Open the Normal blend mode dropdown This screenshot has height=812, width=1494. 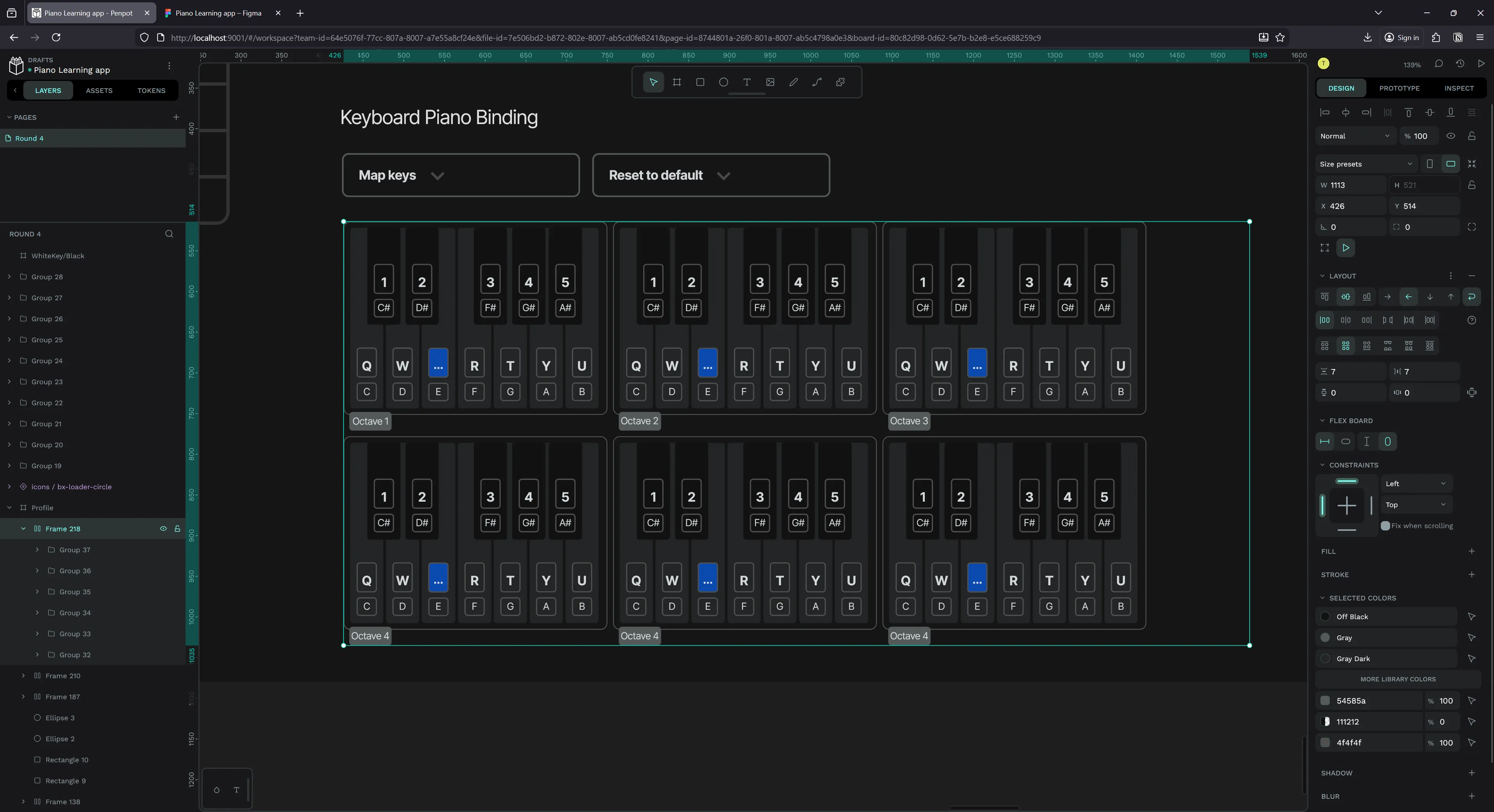(1355, 136)
